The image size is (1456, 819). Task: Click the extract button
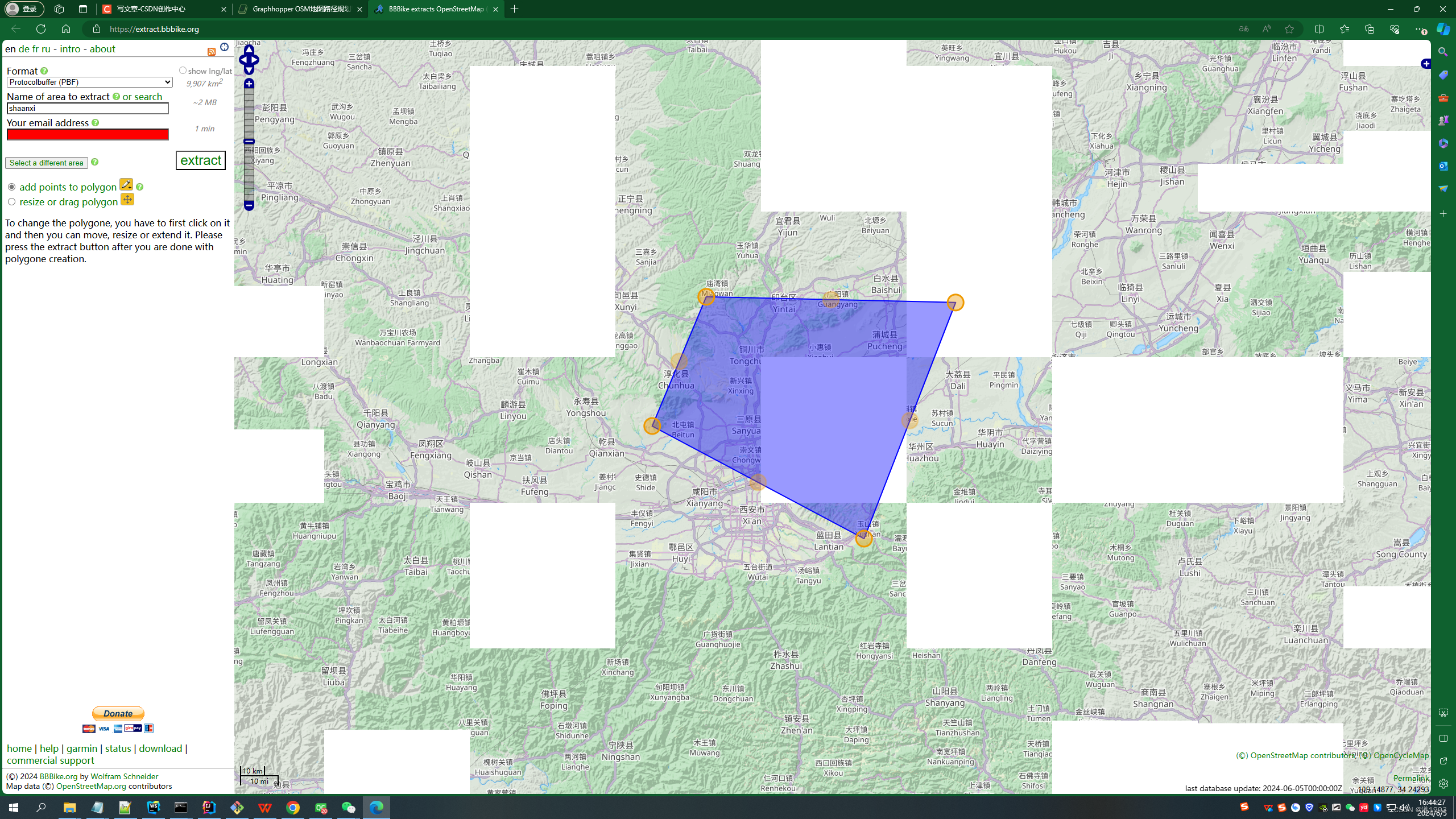point(200,160)
